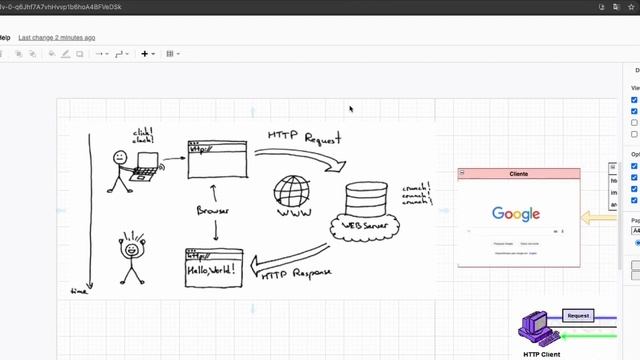The height and width of the screenshot is (360, 640).
Task: Click the browser translate page icon
Action: (616, 7)
